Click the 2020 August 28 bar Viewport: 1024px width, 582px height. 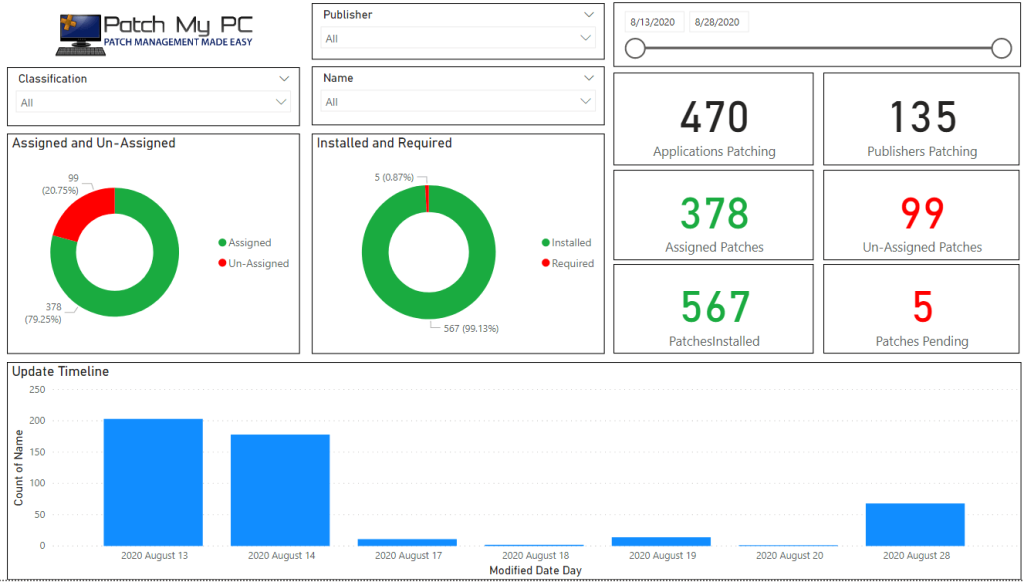tap(915, 525)
